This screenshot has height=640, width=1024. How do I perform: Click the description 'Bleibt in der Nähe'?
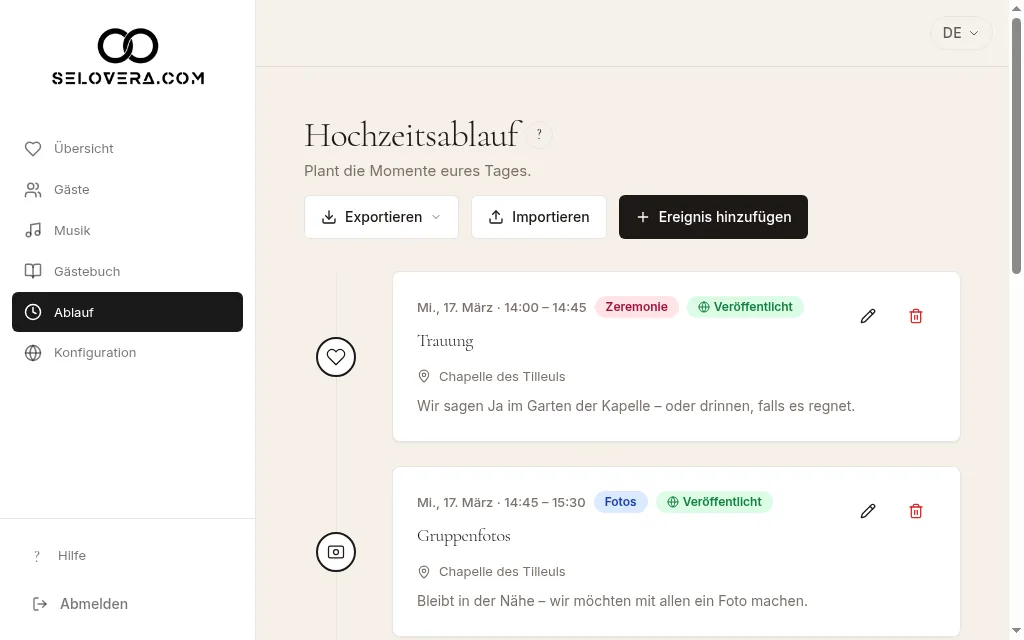[612, 601]
